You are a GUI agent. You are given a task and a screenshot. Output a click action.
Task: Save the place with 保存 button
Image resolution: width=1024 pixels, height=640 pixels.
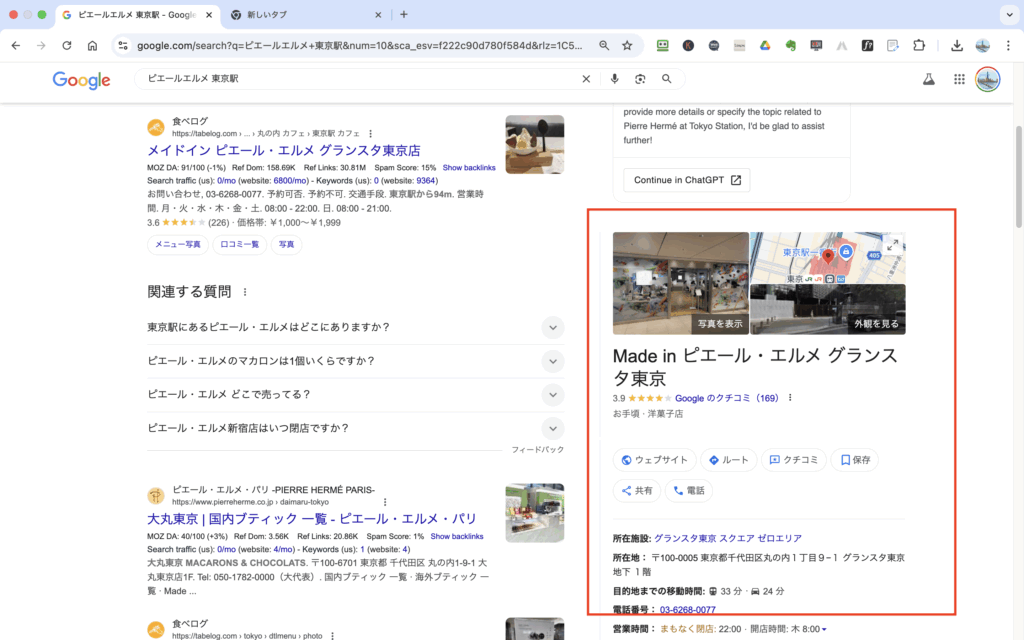(855, 460)
